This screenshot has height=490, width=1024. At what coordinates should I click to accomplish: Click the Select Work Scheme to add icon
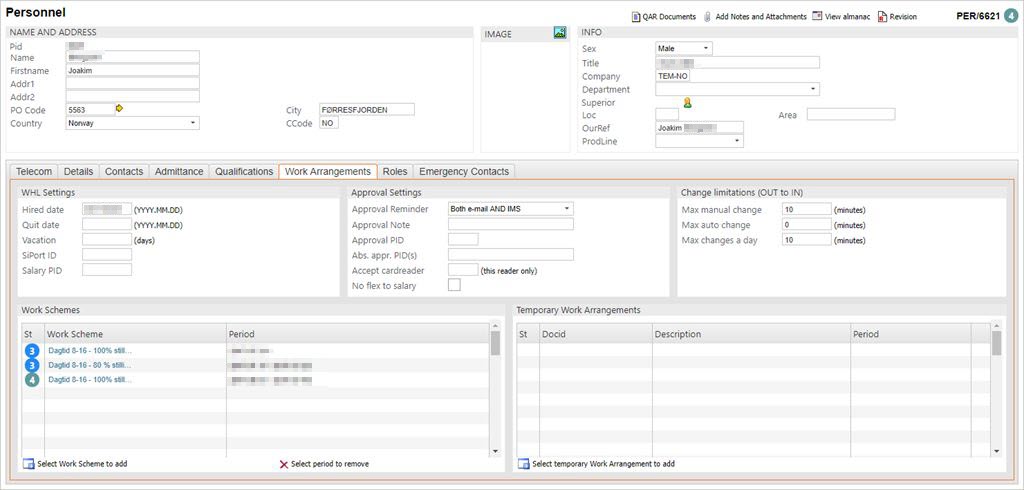pos(28,464)
